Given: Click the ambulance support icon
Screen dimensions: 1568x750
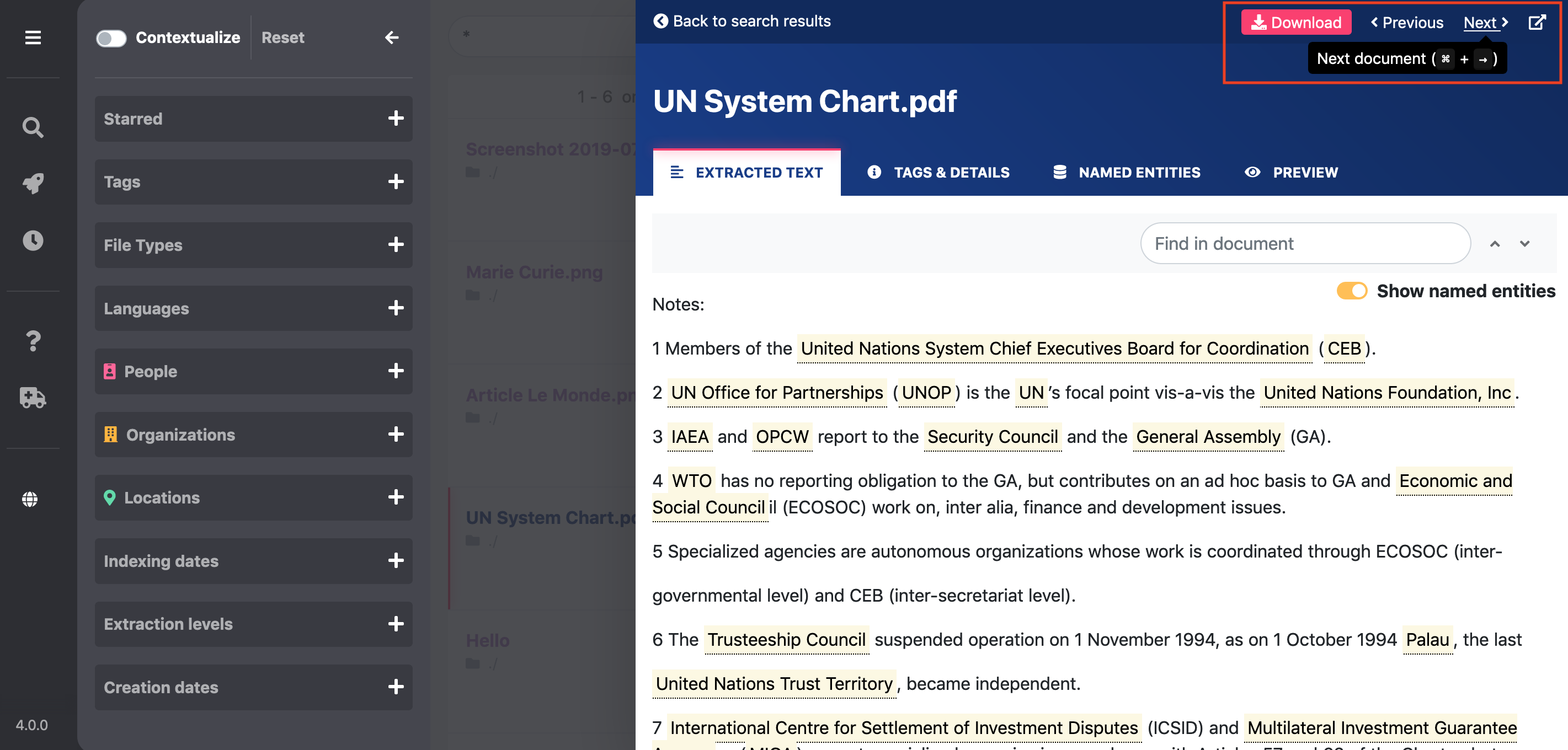Looking at the screenshot, I should [33, 397].
